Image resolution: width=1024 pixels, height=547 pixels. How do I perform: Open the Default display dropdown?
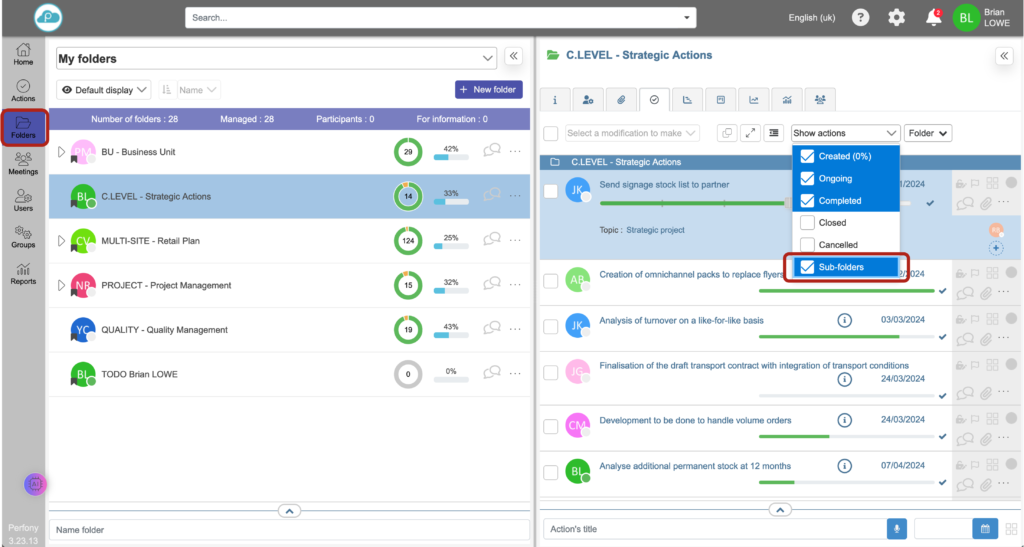coord(104,90)
